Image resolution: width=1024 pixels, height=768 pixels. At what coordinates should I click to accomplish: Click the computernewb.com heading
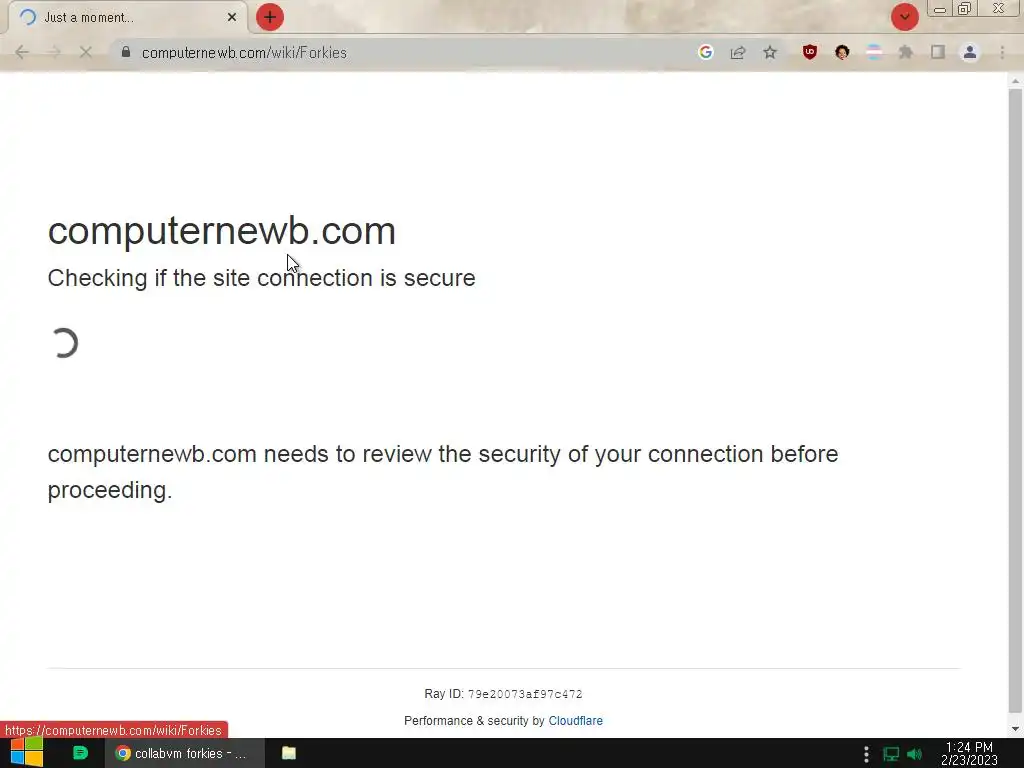pos(222,231)
